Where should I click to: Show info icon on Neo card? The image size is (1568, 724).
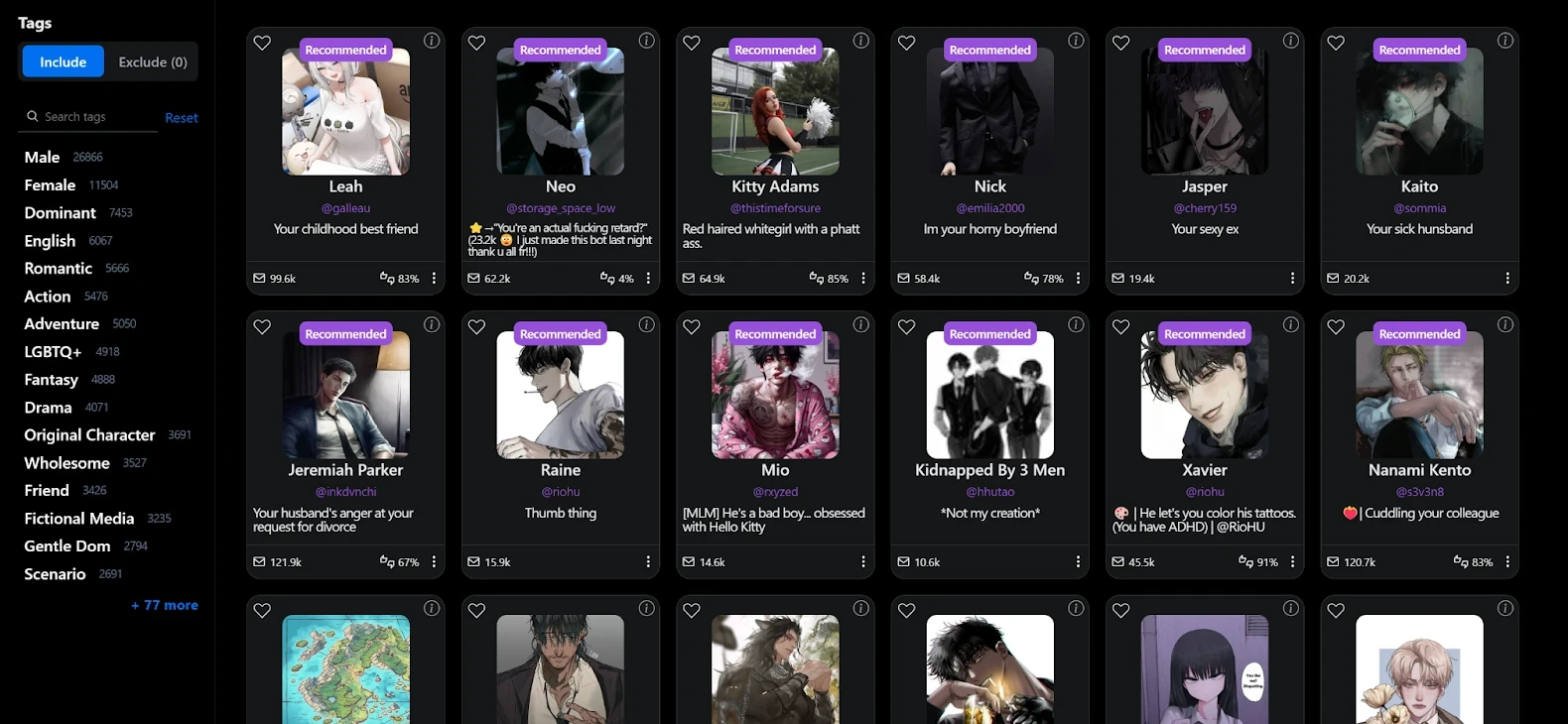646,41
